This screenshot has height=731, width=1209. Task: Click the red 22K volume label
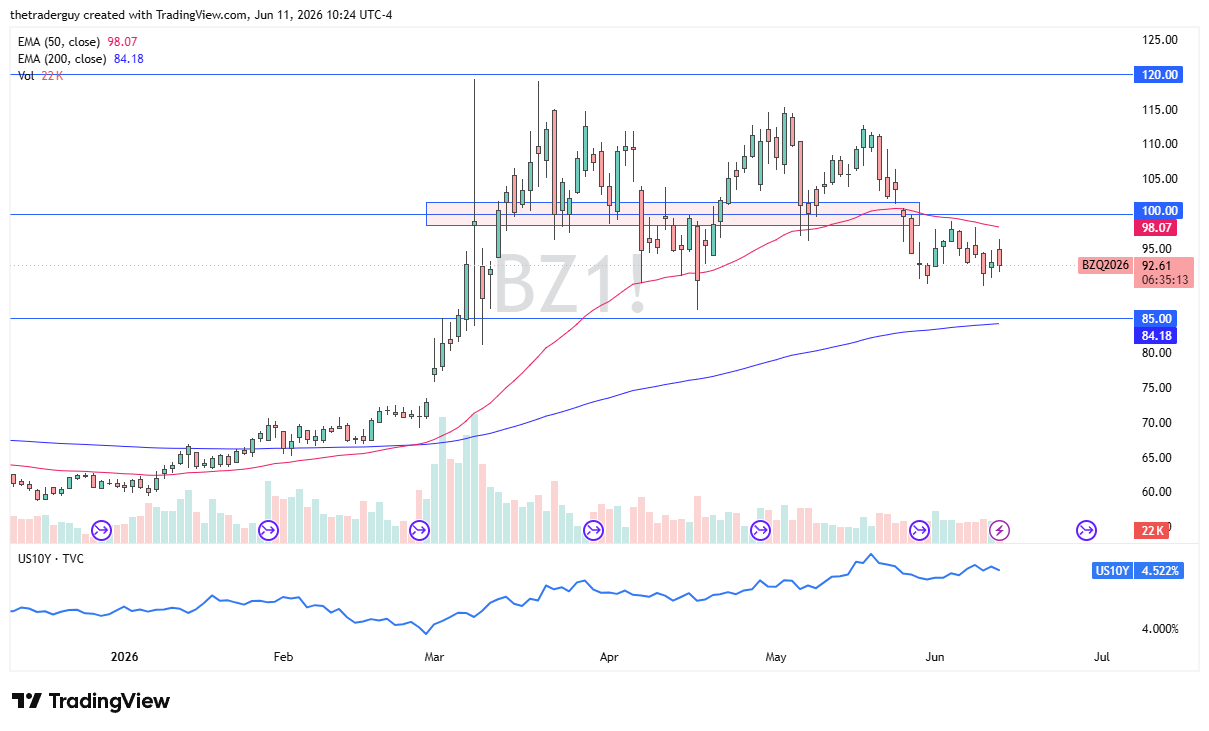(x=1152, y=530)
